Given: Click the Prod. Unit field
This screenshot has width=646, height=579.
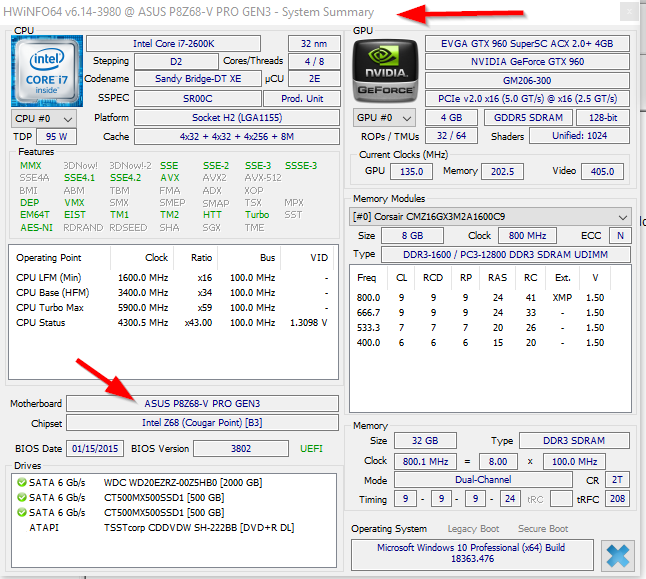Looking at the screenshot, I should tap(302, 99).
